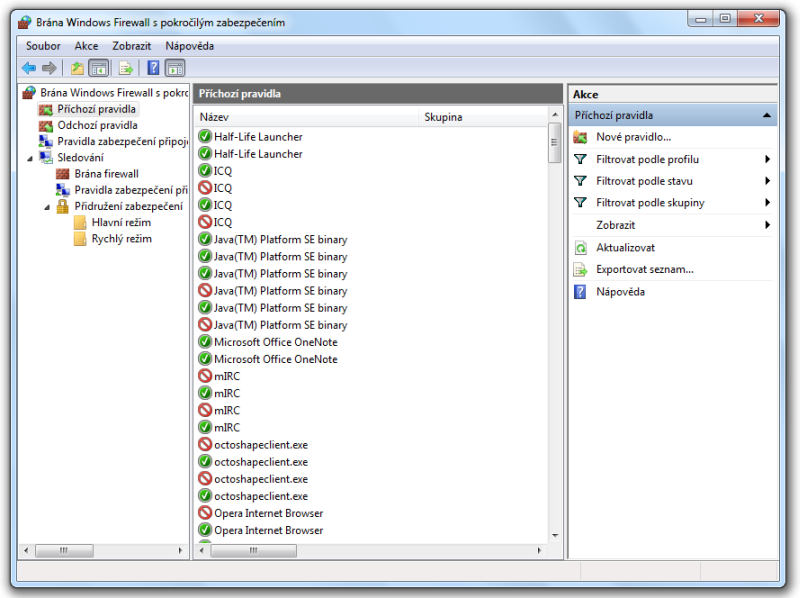The image size is (800, 598).
Task: Toggle the Action pane toolbar icon
Action: [175, 68]
